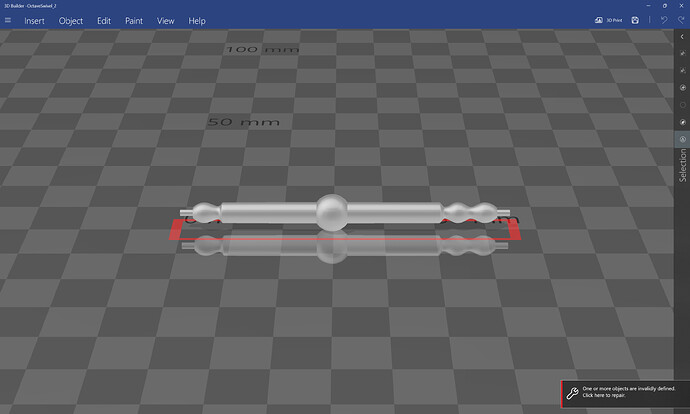Open the Edit menu
Screen dimensions: 690x414
tap(104, 21)
